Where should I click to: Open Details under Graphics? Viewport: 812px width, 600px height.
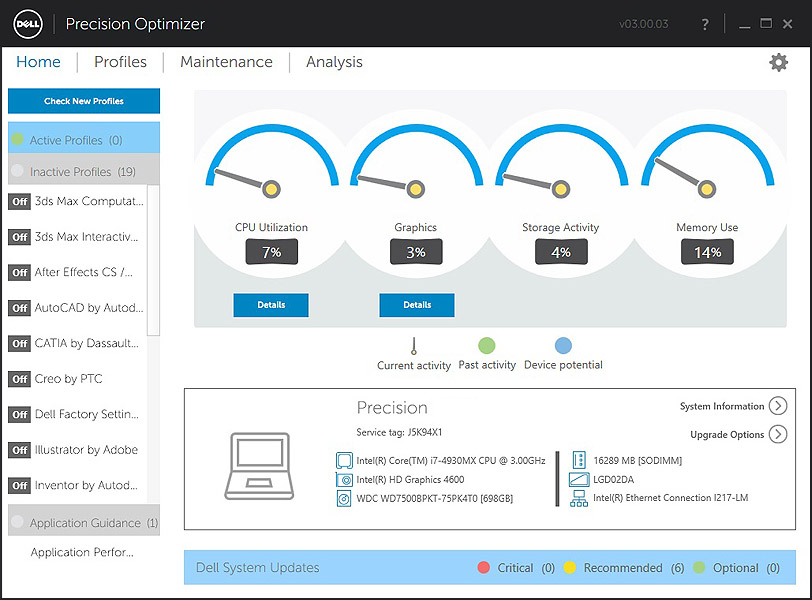point(417,305)
